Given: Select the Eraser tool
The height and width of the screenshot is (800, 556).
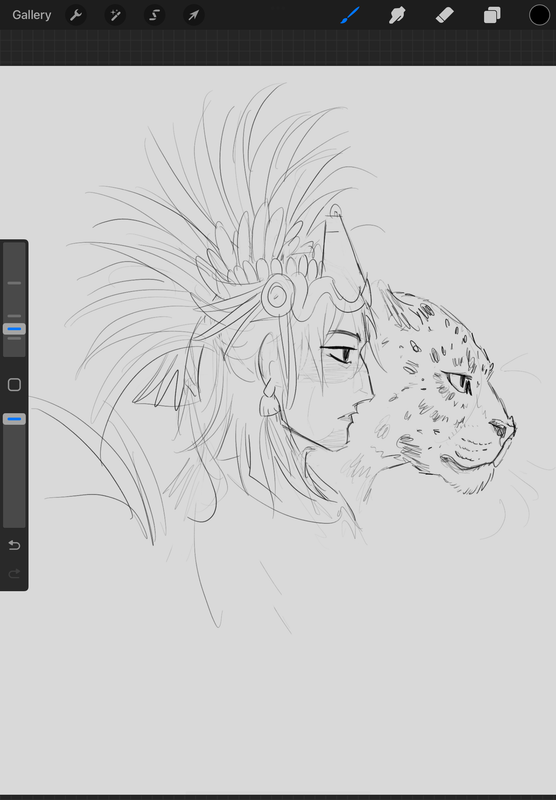Looking at the screenshot, I should [445, 15].
